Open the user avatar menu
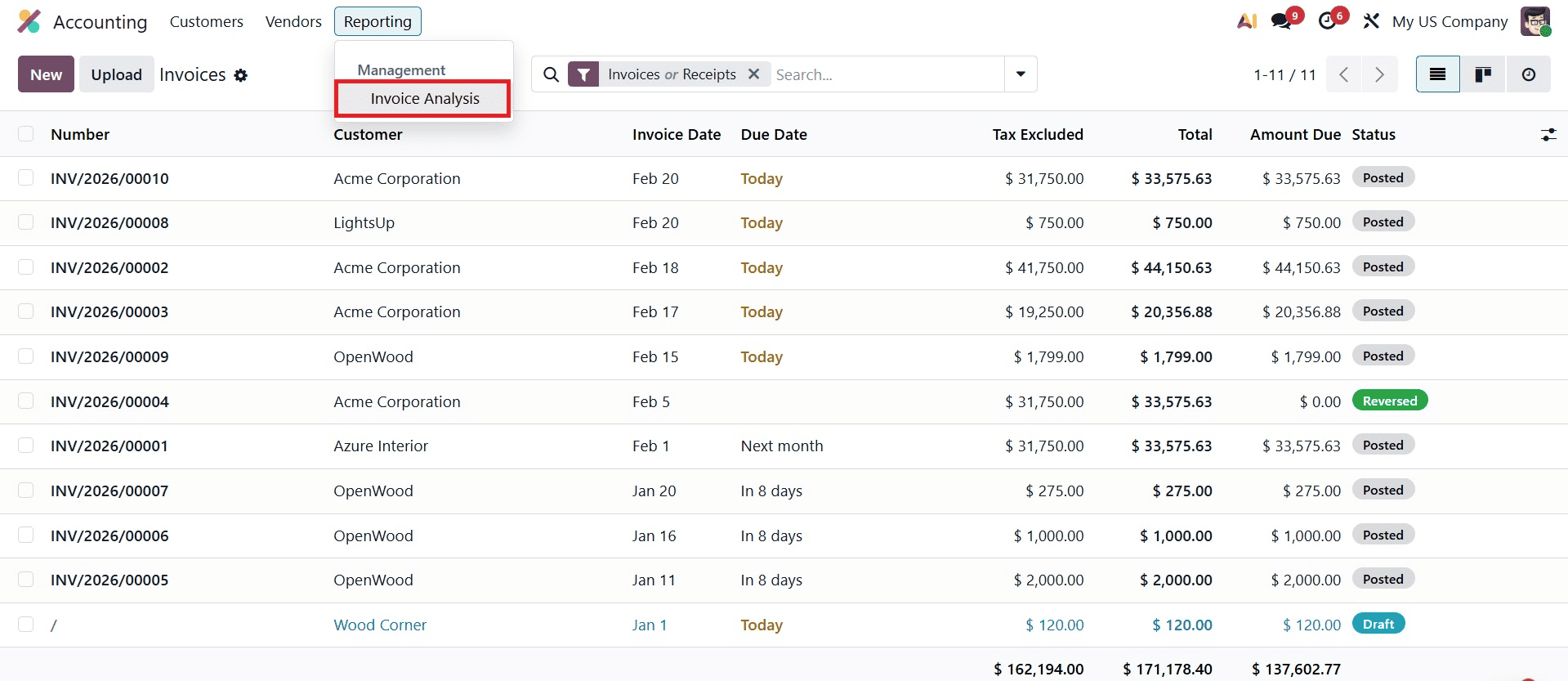The height and width of the screenshot is (681, 1568). 1535,21
